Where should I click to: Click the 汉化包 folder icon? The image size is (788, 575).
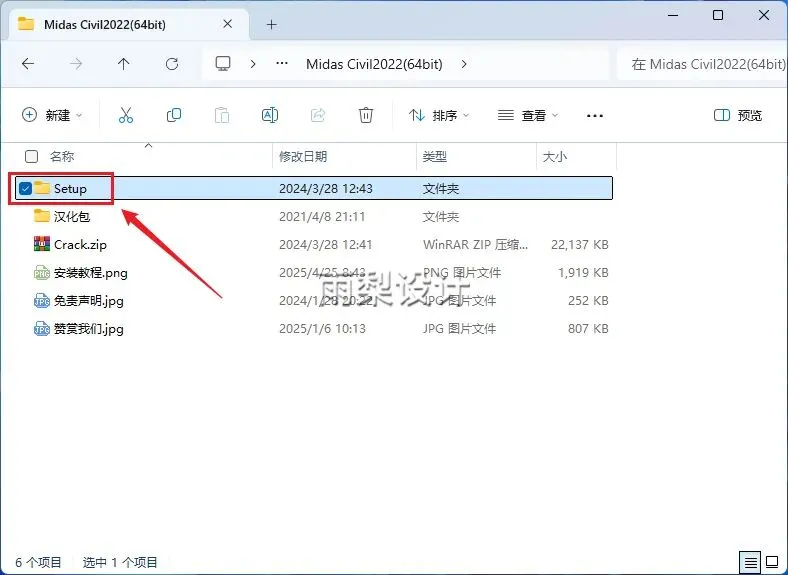click(x=42, y=216)
